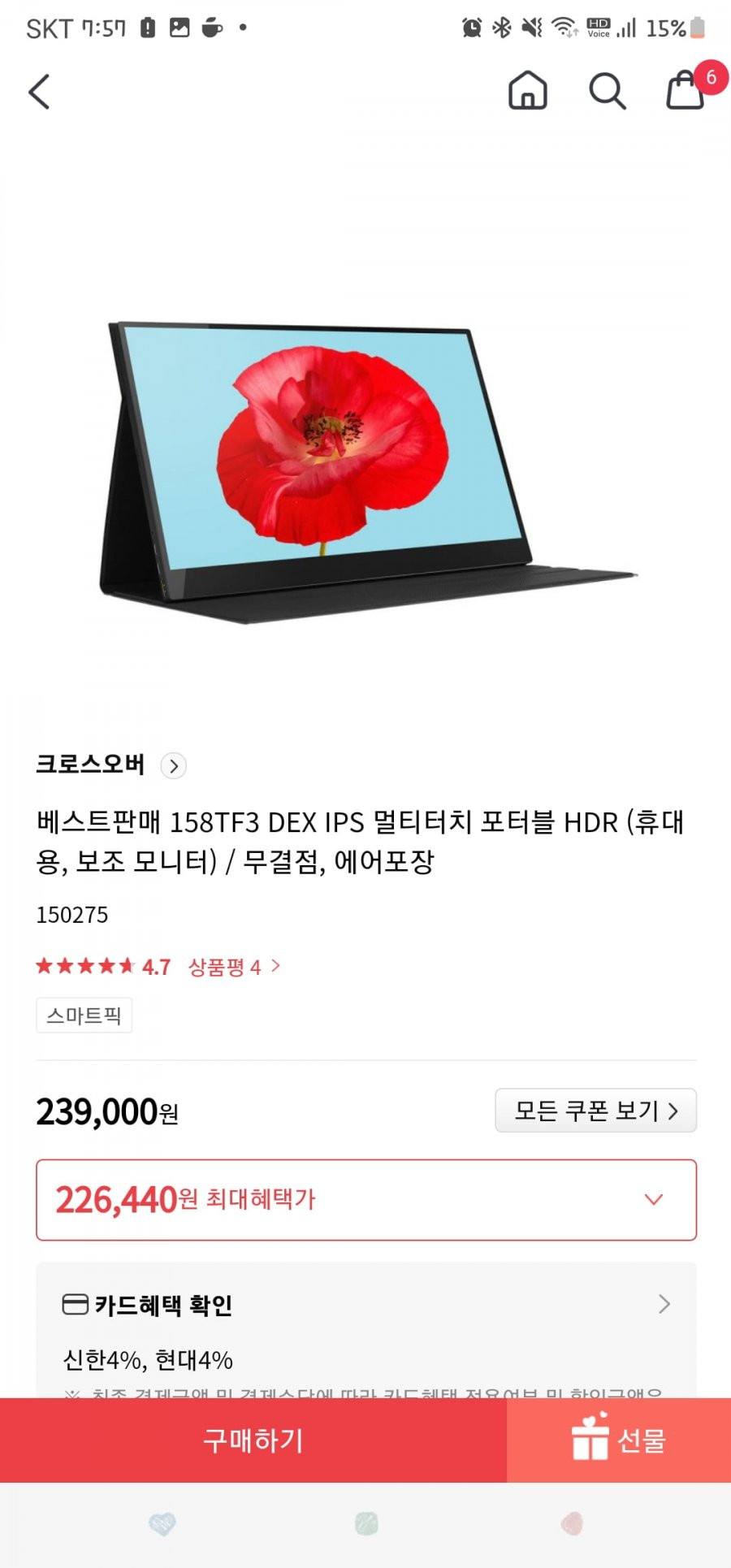Tap the card icon beside 카드혜택 확인
This screenshot has height=1568, width=731.
coord(76,1305)
